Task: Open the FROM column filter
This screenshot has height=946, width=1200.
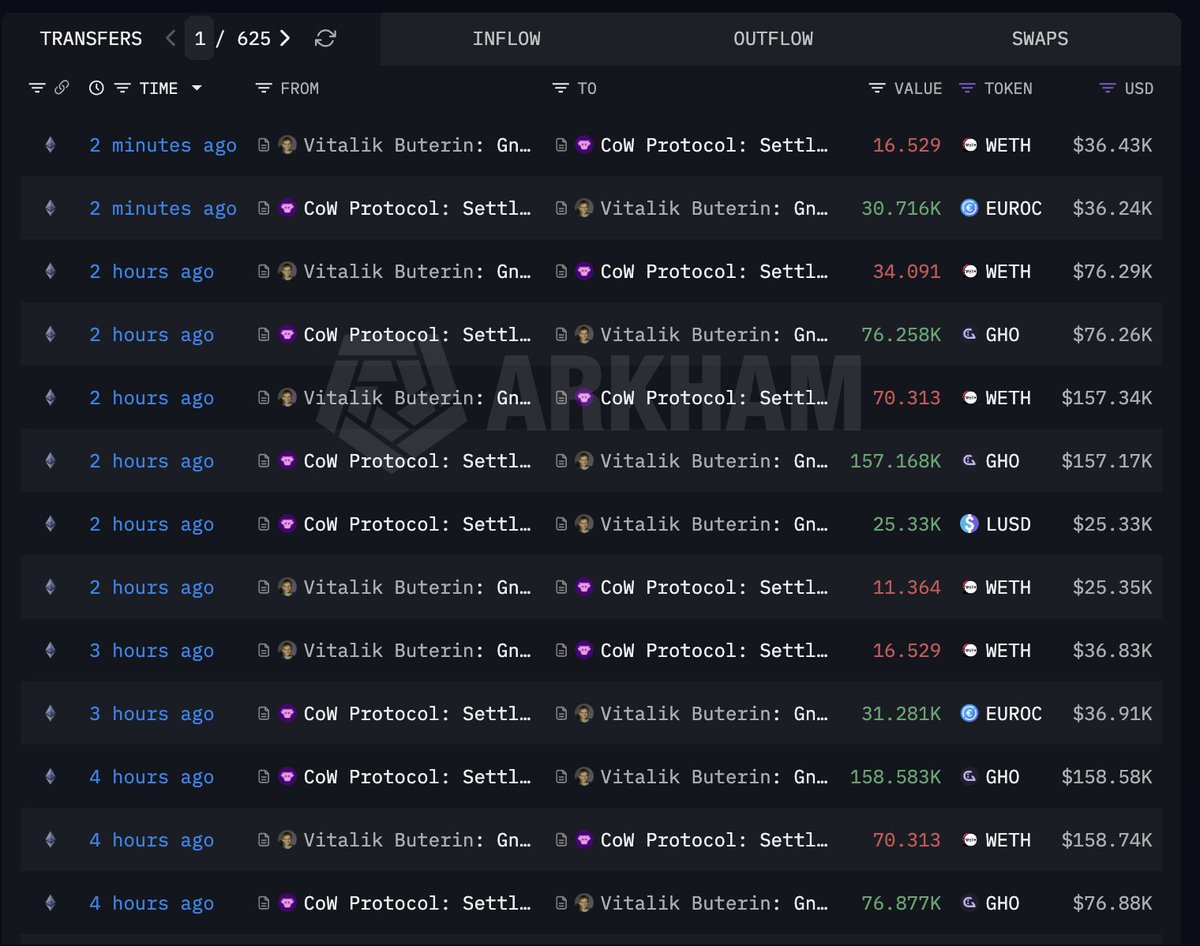Action: tap(264, 88)
